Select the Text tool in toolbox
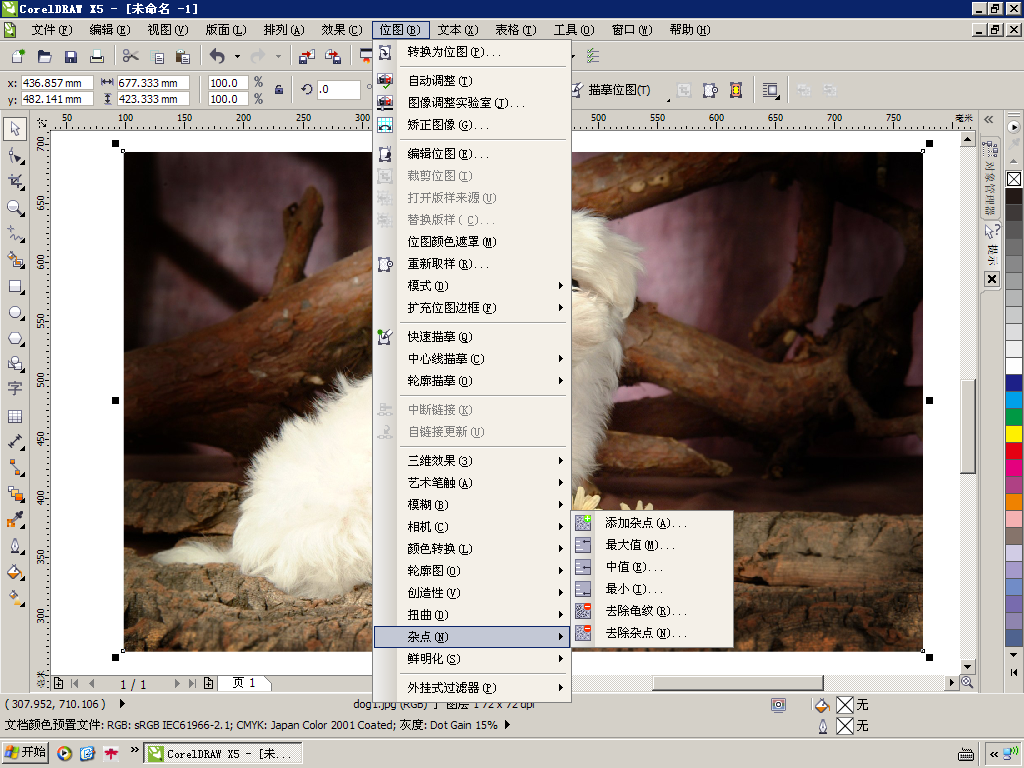The height and width of the screenshot is (768, 1024). pyautogui.click(x=15, y=389)
